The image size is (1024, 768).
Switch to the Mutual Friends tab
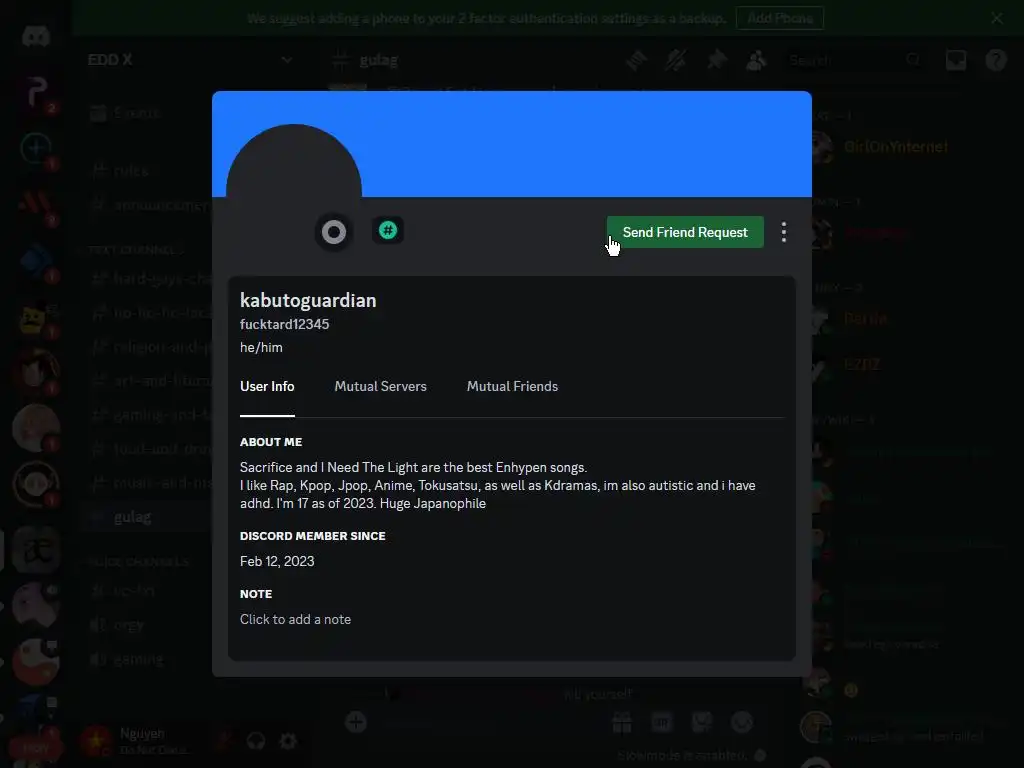click(x=512, y=387)
